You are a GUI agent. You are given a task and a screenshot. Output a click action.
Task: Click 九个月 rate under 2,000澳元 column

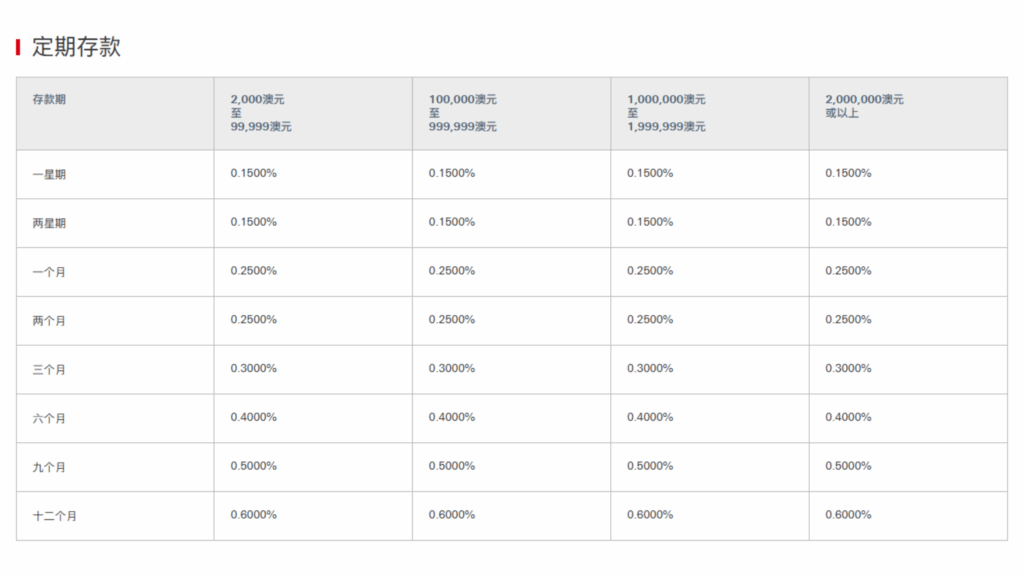[253, 466]
